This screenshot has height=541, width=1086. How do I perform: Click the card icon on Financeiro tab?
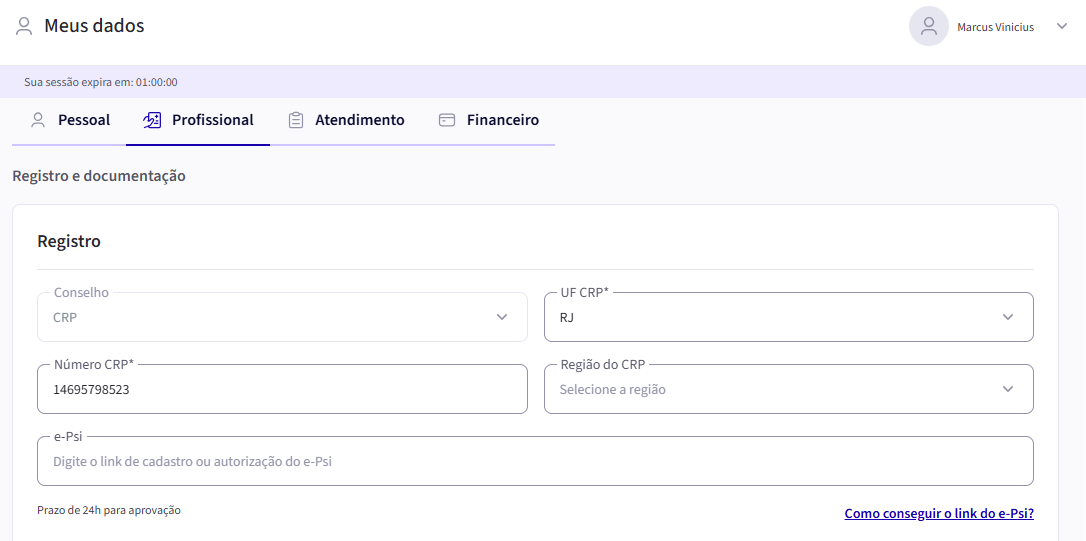[x=447, y=120]
